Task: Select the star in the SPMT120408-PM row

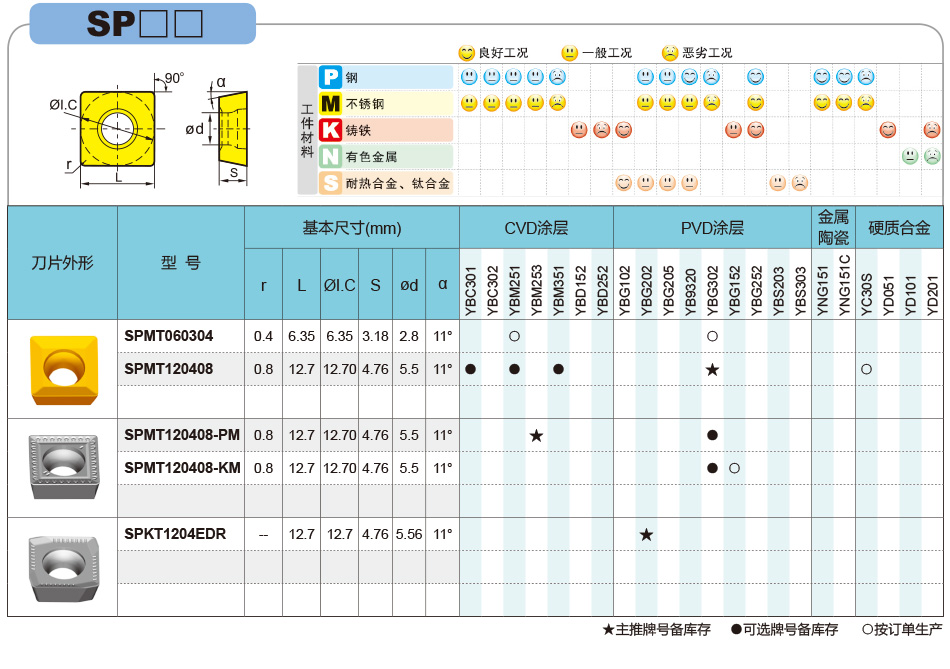Action: point(536,435)
